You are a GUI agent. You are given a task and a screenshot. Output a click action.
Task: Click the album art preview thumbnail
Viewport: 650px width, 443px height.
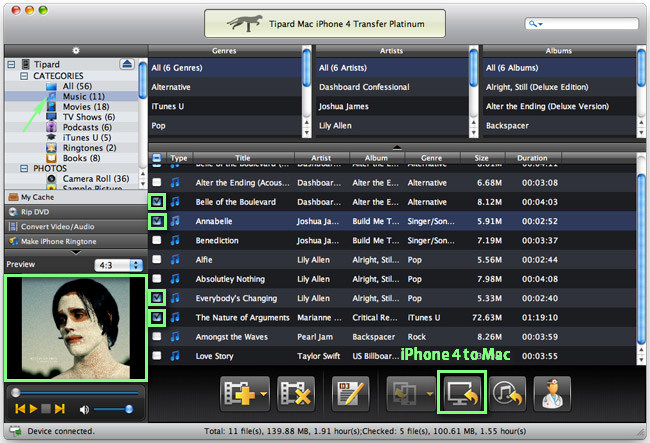pos(76,328)
